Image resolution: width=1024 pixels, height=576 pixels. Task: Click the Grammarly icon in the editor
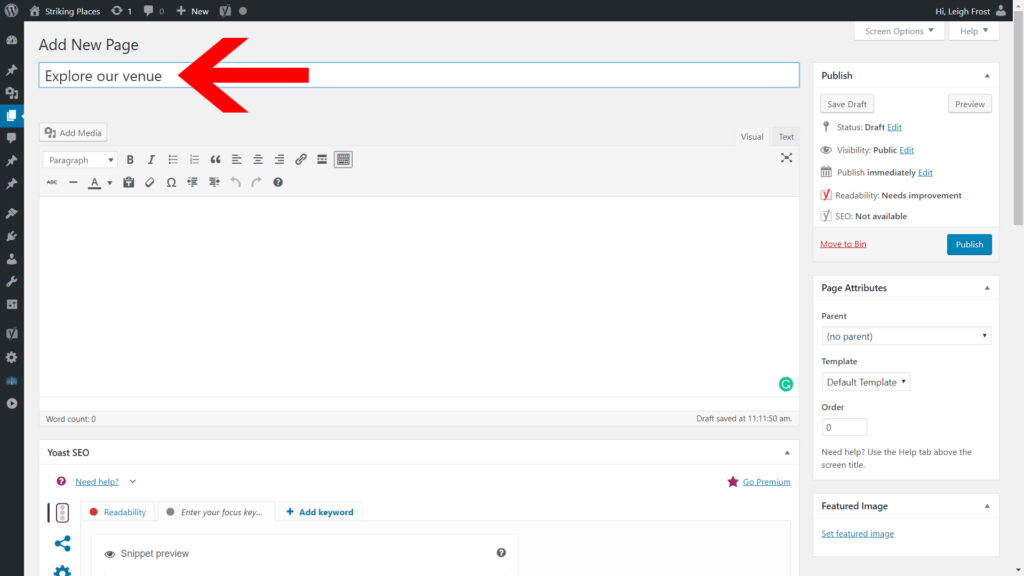click(x=786, y=384)
